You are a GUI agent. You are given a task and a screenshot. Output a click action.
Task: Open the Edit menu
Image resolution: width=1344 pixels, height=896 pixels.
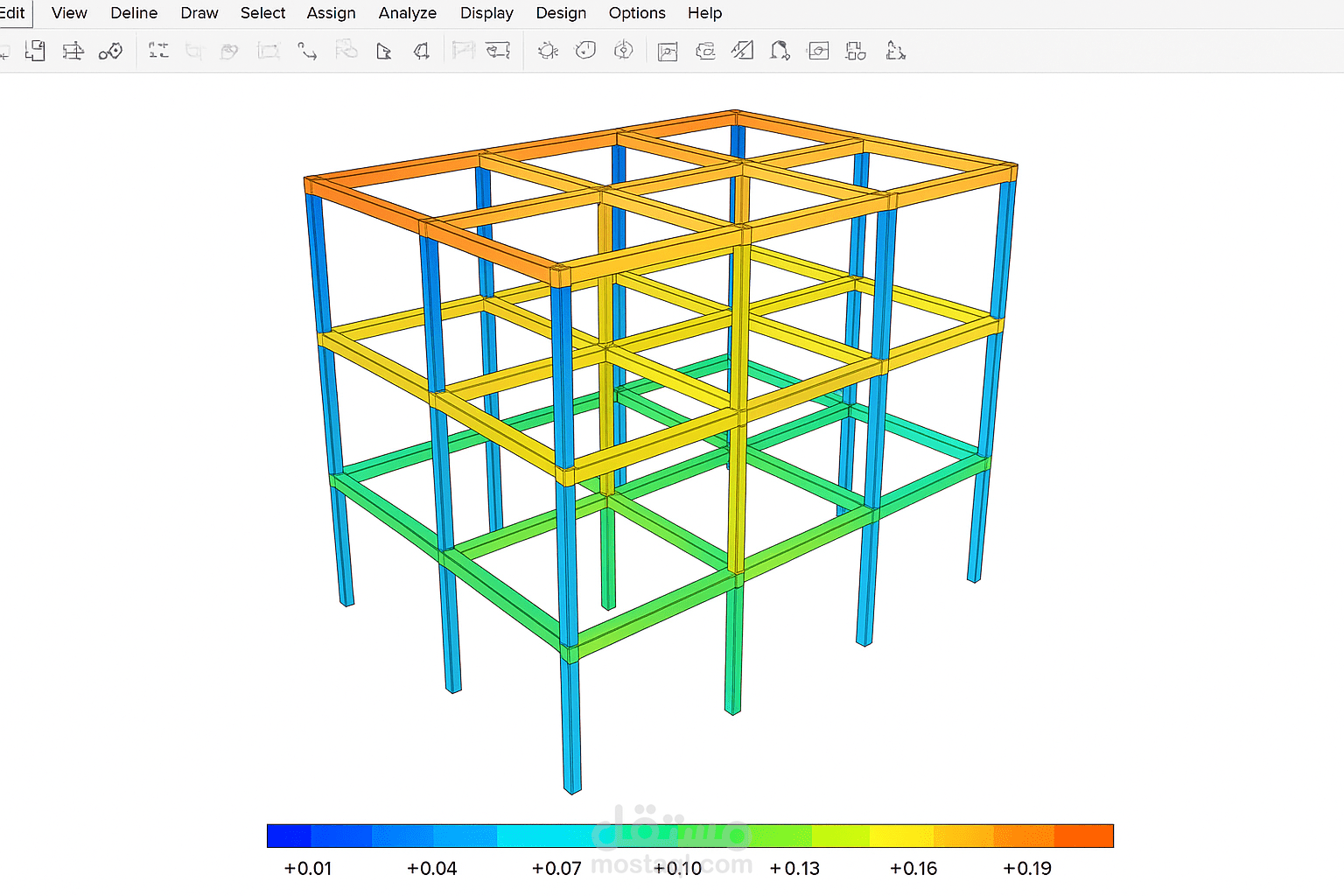[12, 13]
